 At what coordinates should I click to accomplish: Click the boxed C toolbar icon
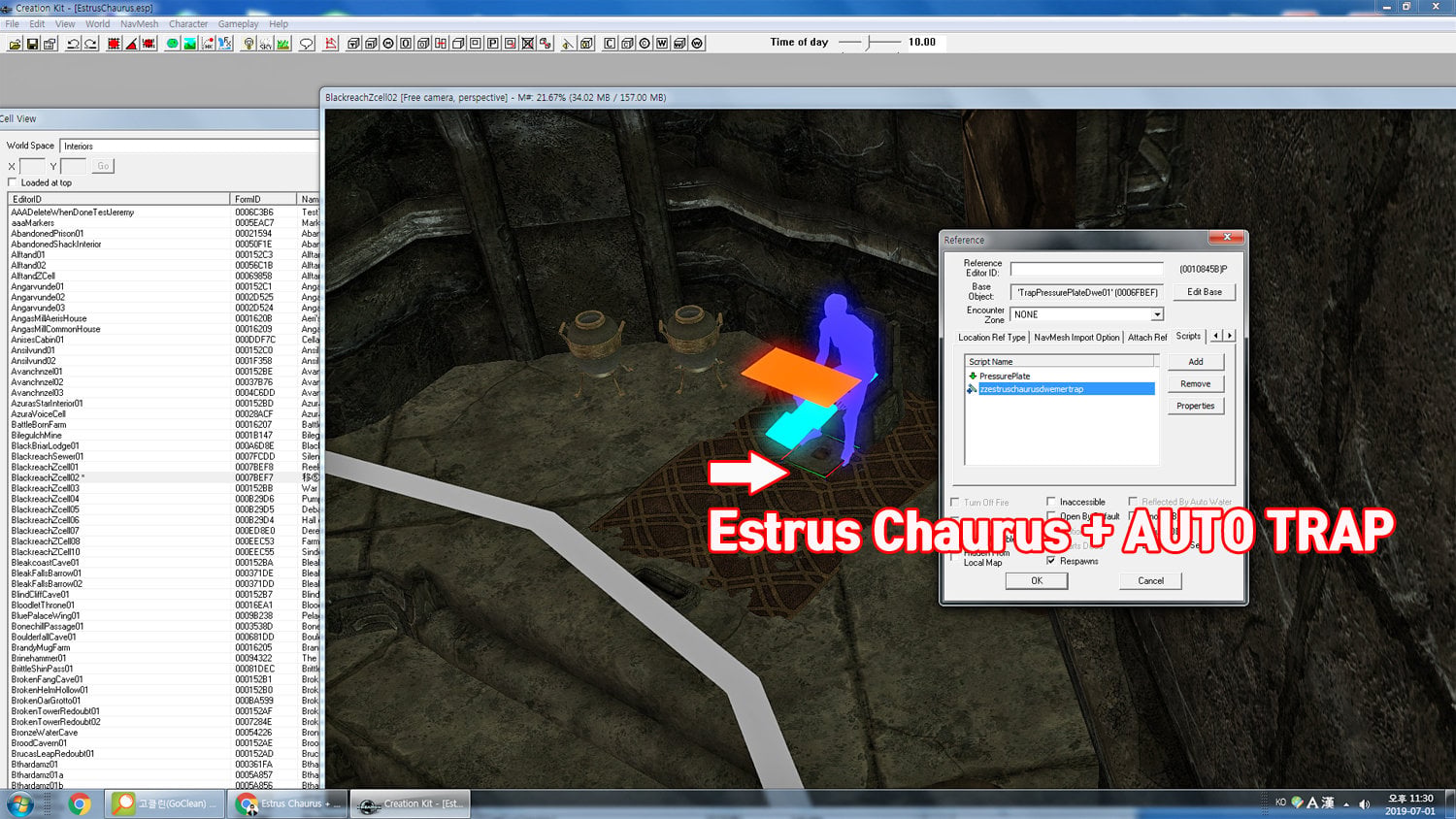click(x=610, y=44)
